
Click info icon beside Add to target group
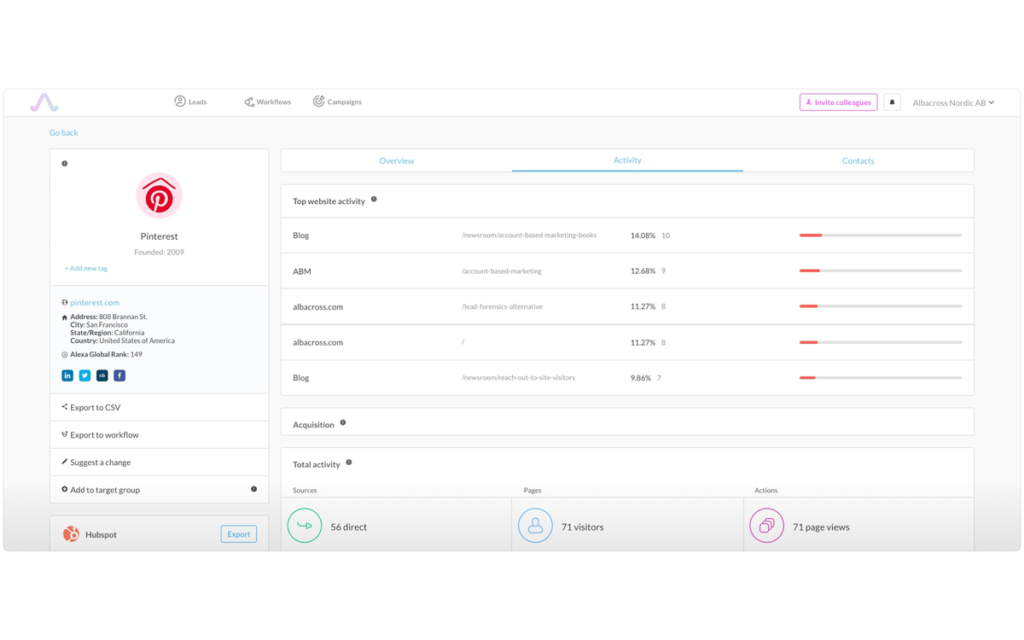pos(254,489)
